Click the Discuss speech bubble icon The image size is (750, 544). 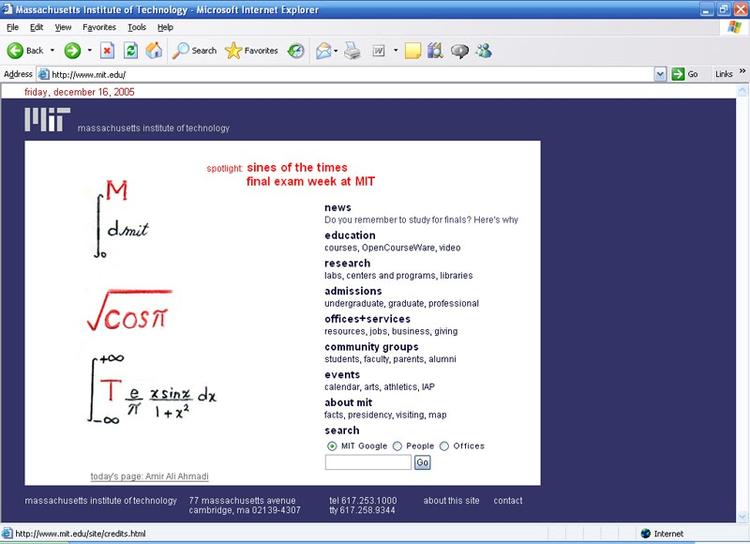tap(460, 51)
